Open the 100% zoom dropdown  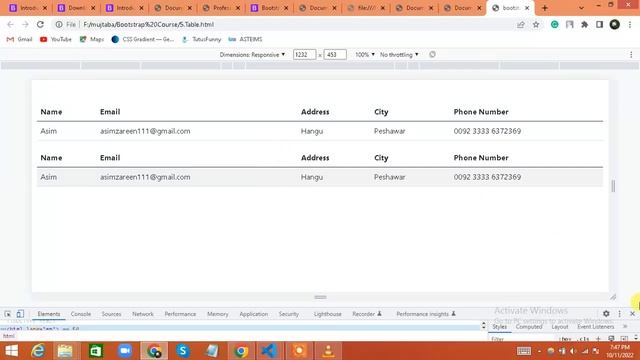(364, 54)
